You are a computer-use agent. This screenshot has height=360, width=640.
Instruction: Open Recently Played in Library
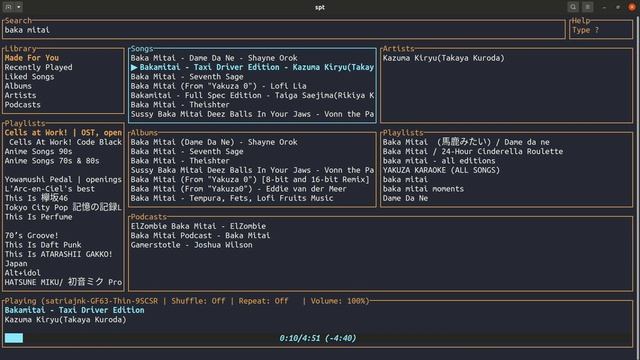click(38, 67)
